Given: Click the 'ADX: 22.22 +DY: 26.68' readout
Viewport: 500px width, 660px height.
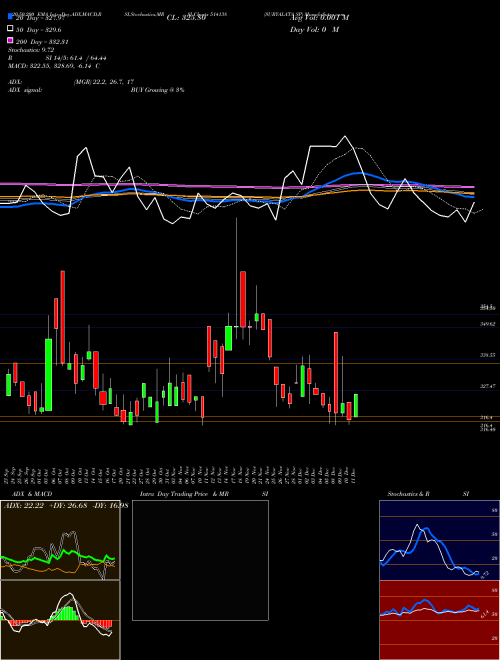Looking at the screenshot, I should pos(45,506).
